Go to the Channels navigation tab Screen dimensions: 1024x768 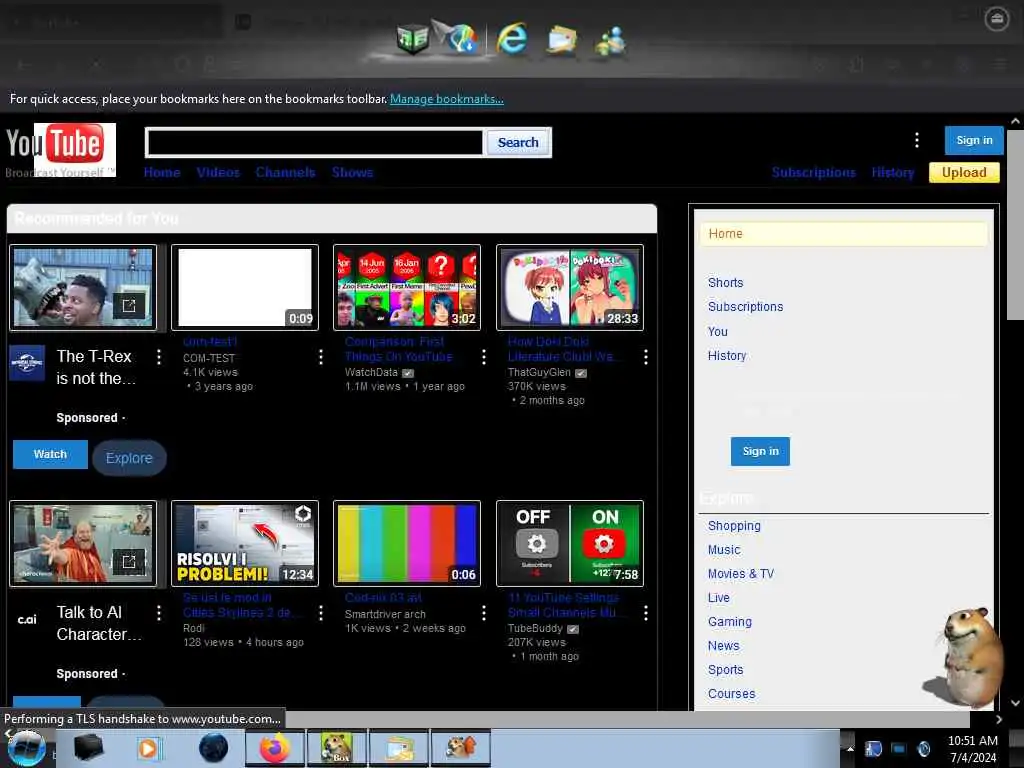pos(285,172)
